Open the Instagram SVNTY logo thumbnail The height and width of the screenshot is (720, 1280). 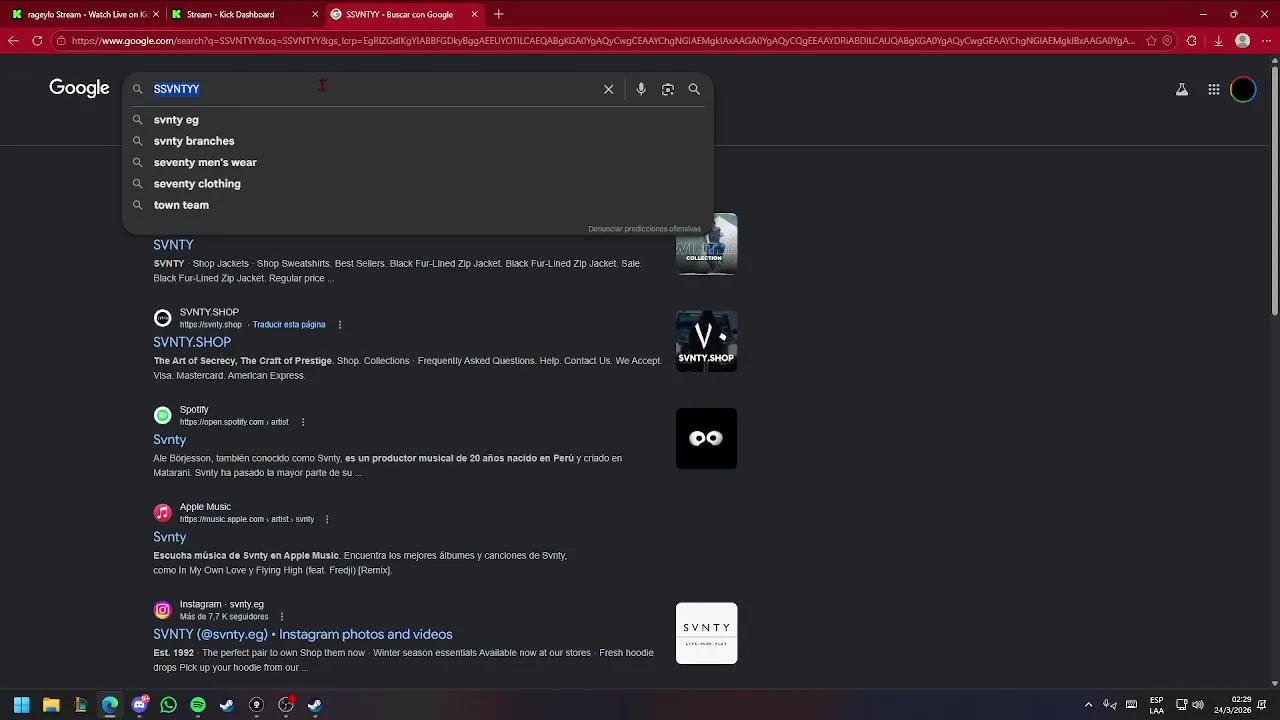pyautogui.click(x=706, y=633)
